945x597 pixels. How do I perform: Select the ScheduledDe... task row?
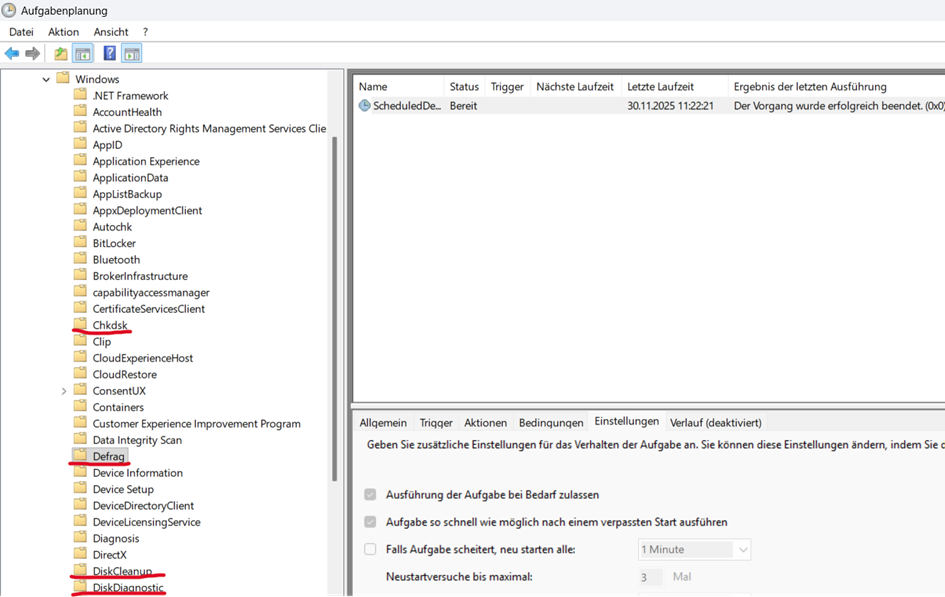coord(648,105)
